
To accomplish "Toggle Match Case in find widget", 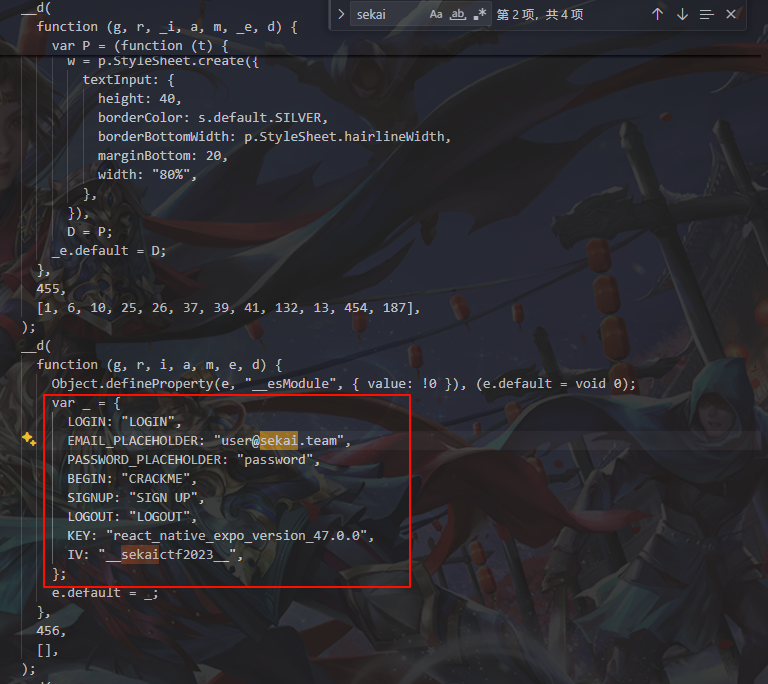I will point(436,15).
